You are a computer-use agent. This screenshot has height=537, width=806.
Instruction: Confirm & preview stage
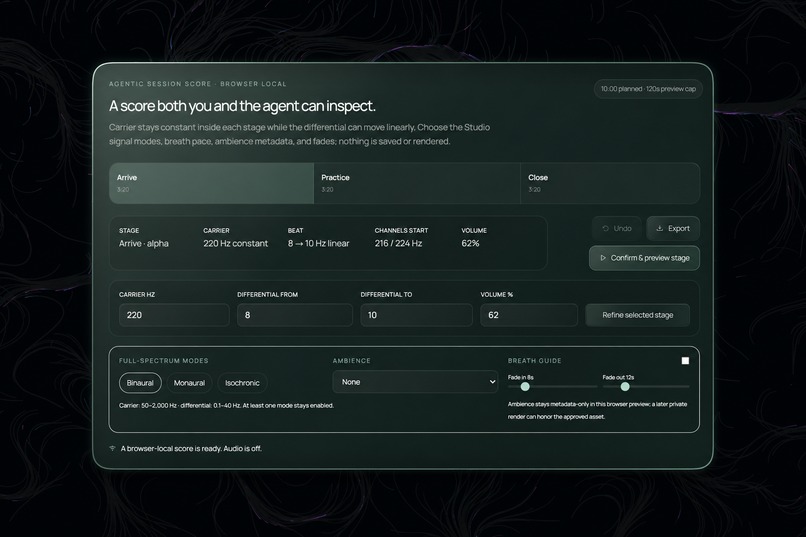(644, 258)
